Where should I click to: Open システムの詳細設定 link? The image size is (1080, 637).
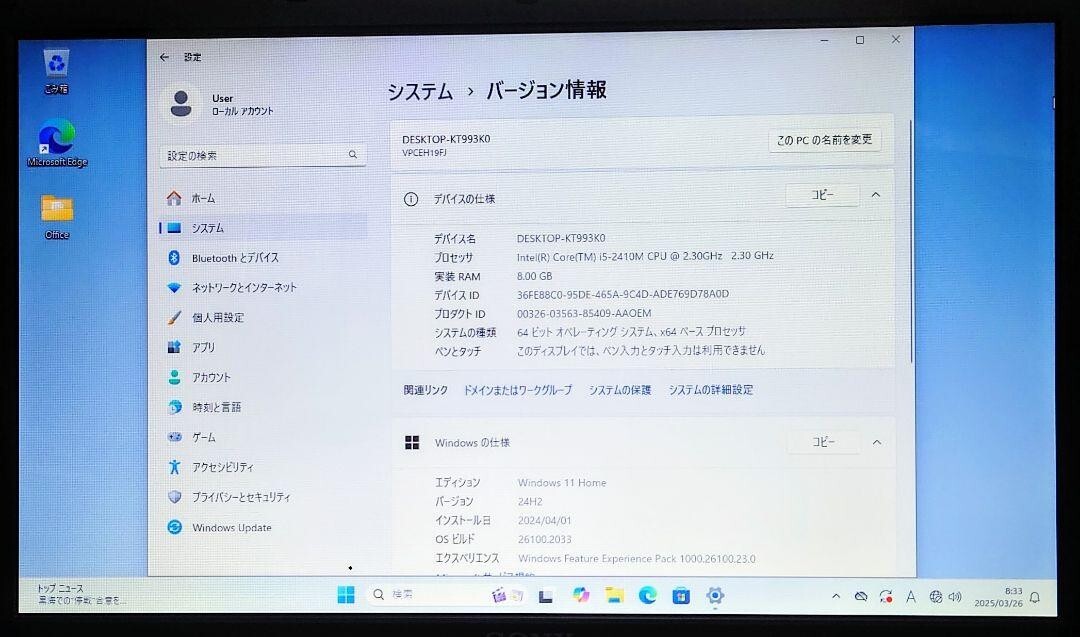pyautogui.click(x=711, y=390)
